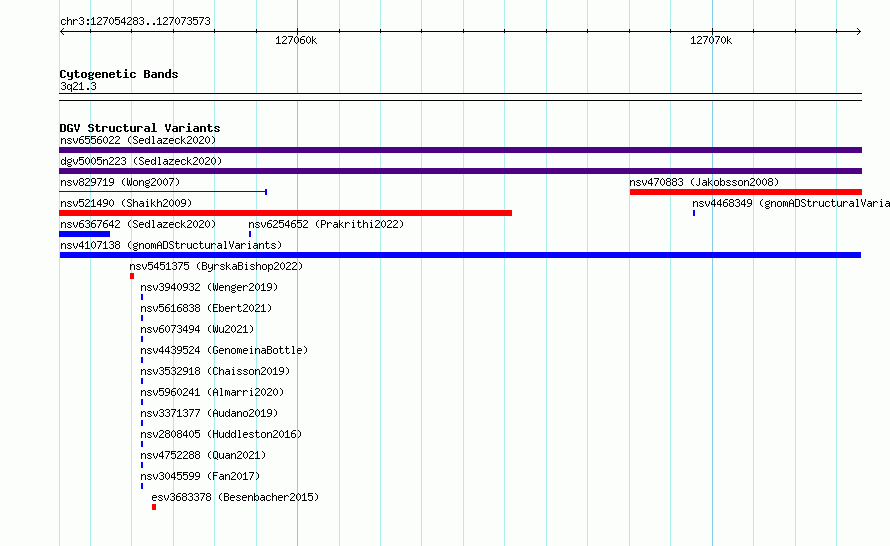890x546 pixels.
Task: Click the chr3:127054283..127073573 coordinate label
Action: click(135, 21)
